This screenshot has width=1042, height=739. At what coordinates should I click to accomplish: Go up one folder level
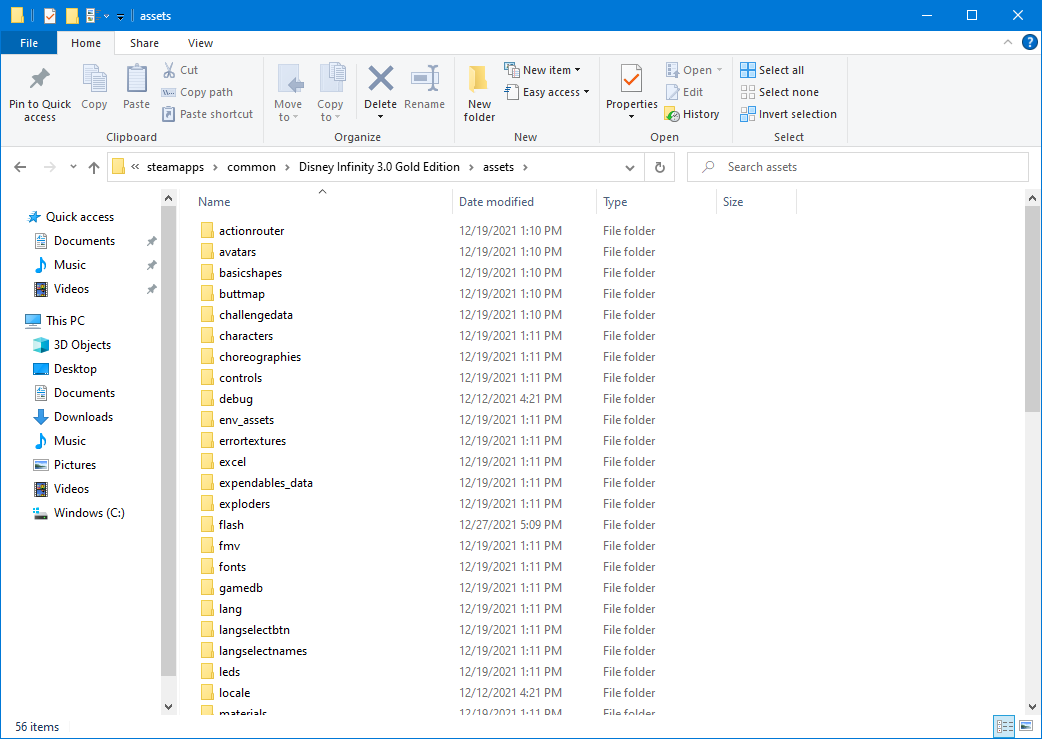(x=94, y=167)
